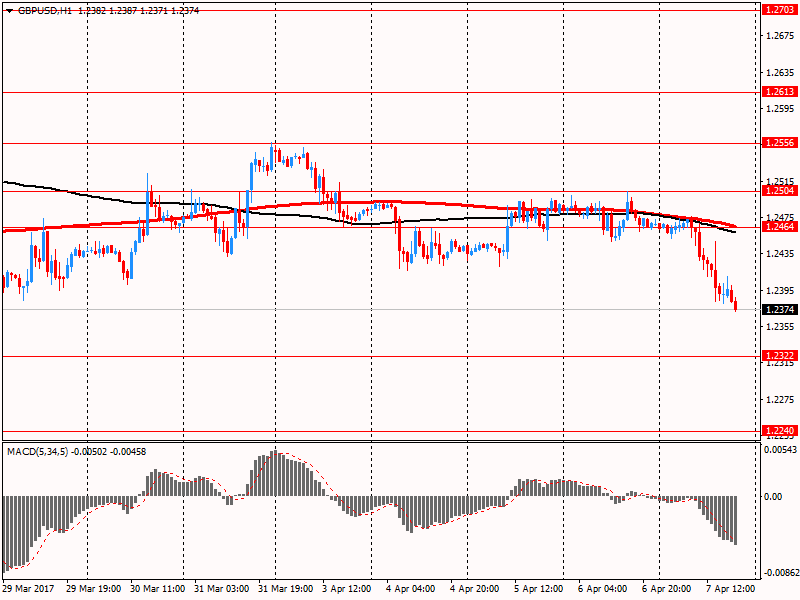Click the 1.2275 price axis value
This screenshot has height=600, width=800.
tap(781, 399)
